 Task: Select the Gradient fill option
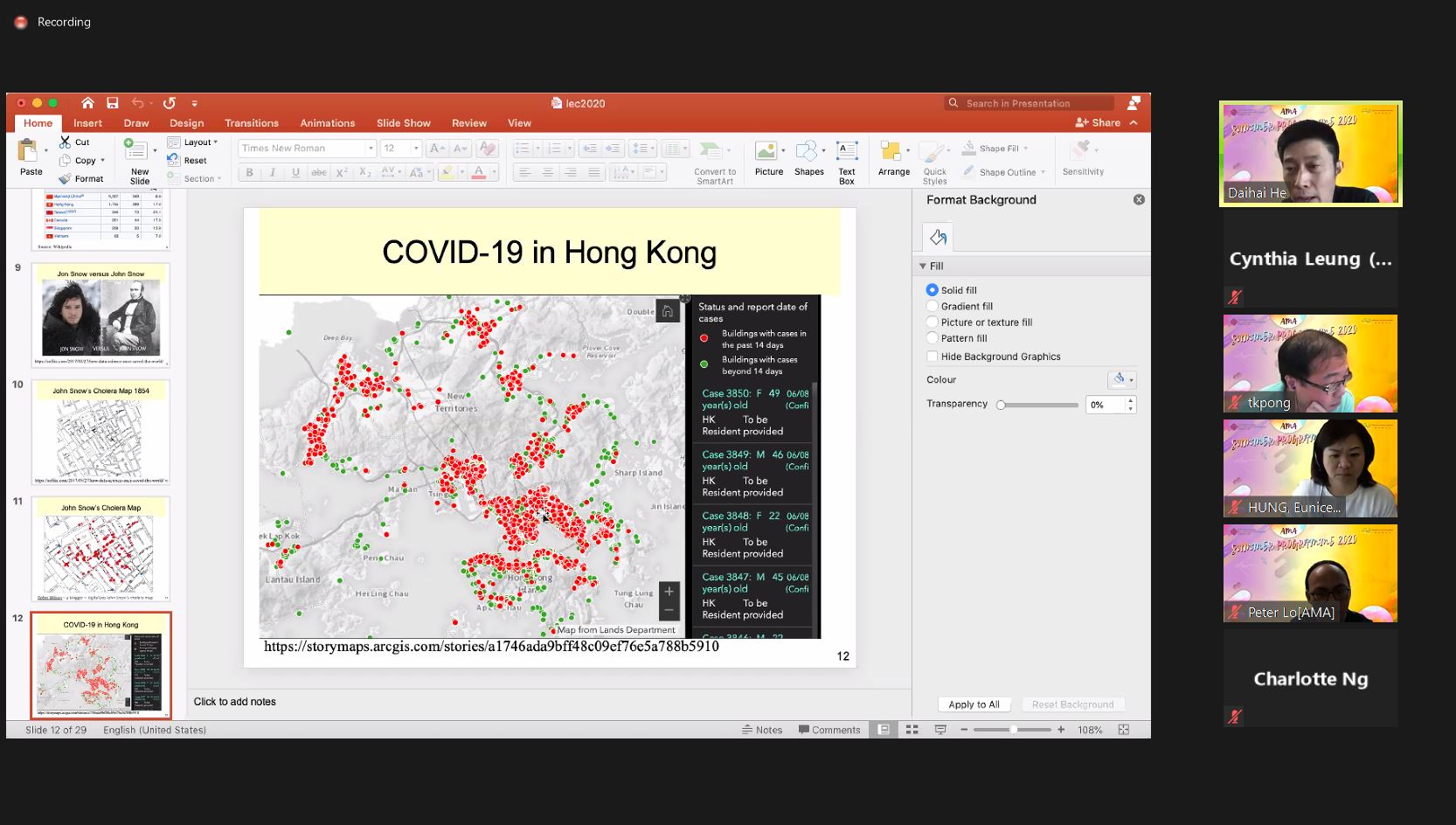coord(933,307)
